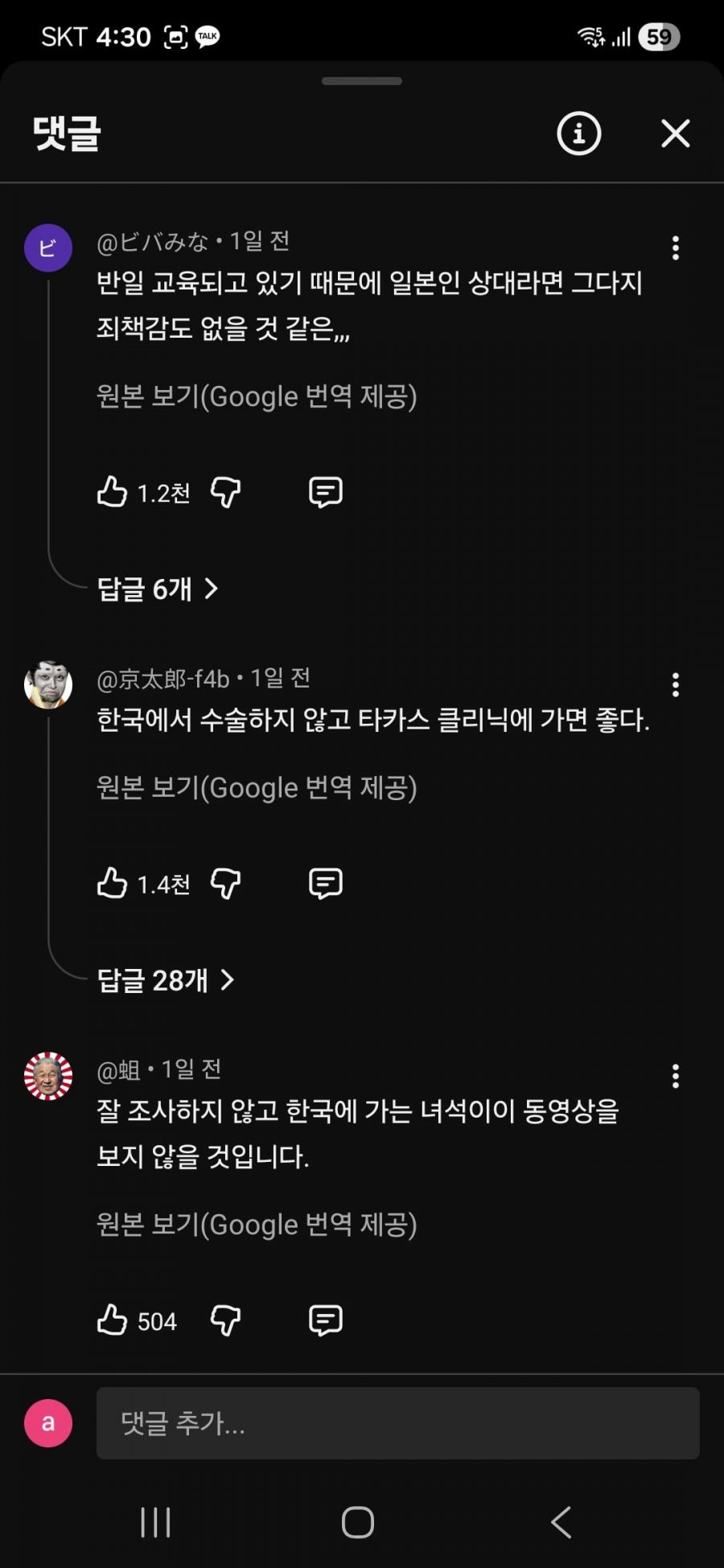Viewport: 724px width, 1568px height.
Task: Open the comments info icon
Action: click(x=578, y=133)
